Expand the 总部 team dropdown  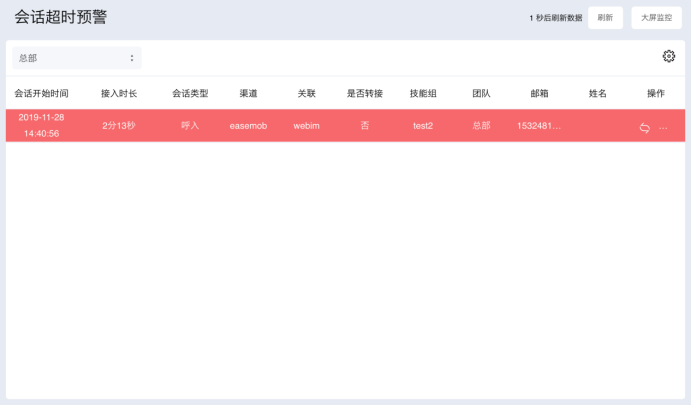pyautogui.click(x=77, y=58)
